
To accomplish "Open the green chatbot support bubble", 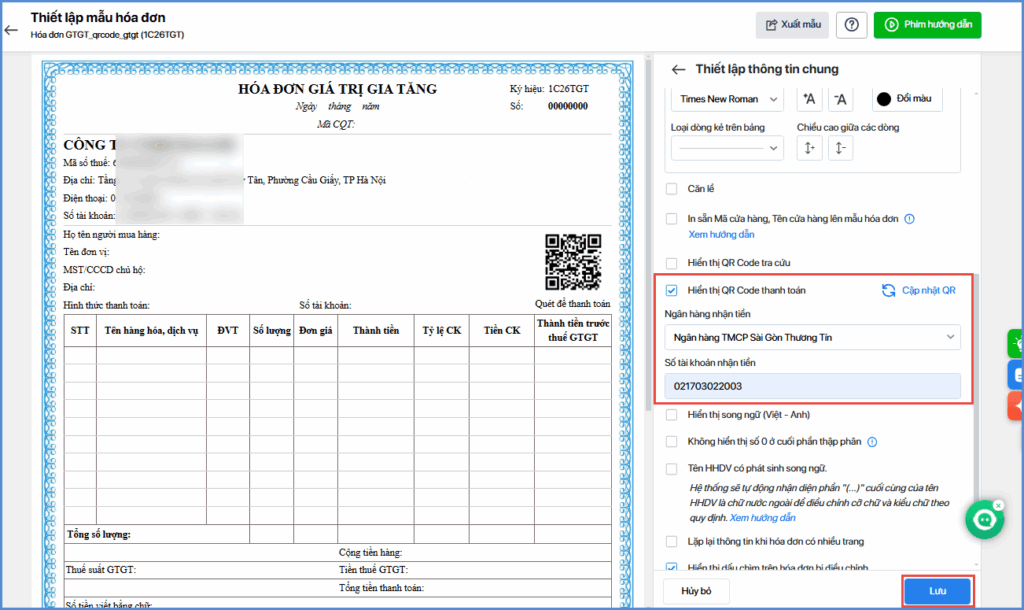I will point(985,519).
